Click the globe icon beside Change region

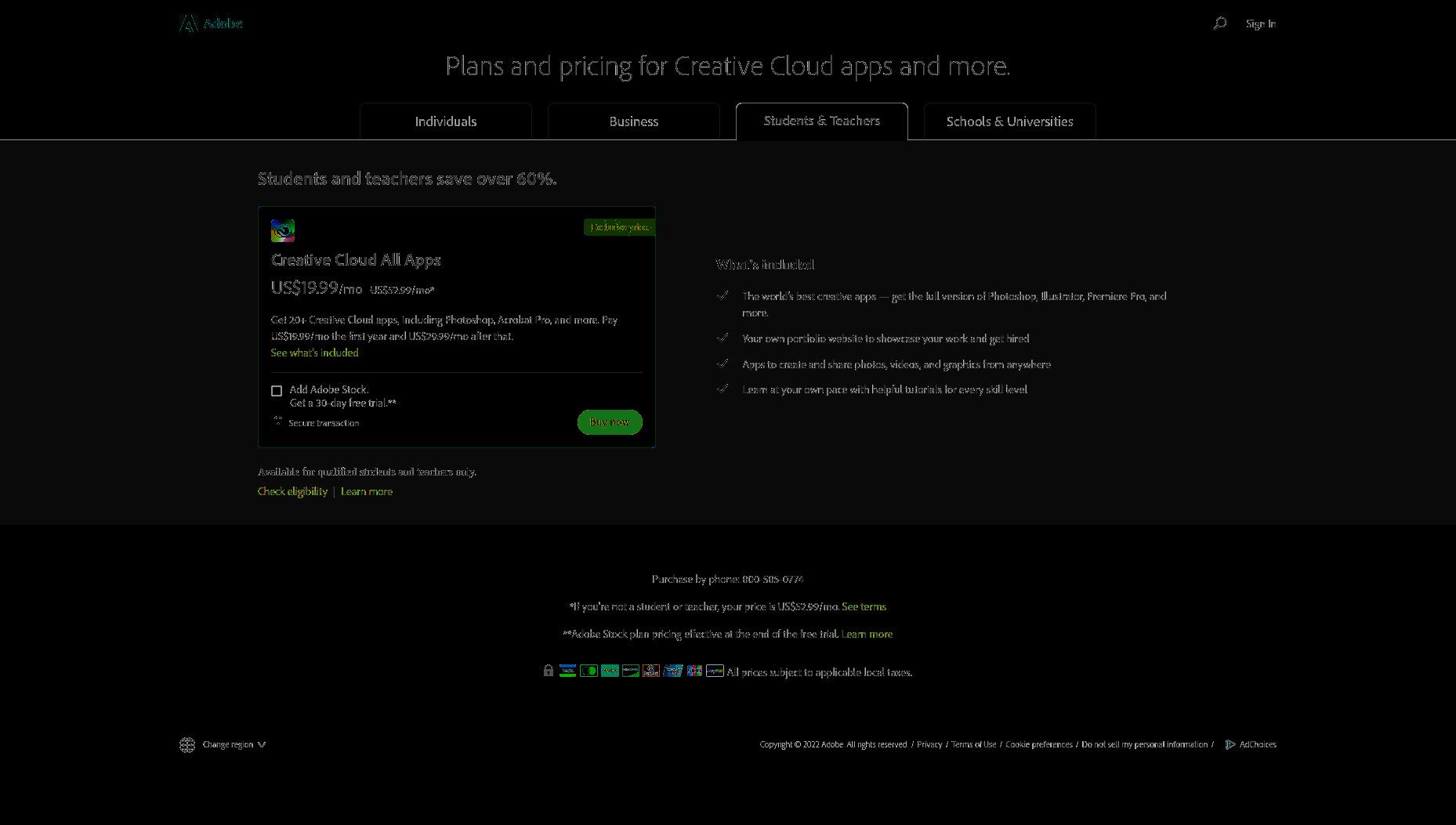(x=187, y=745)
